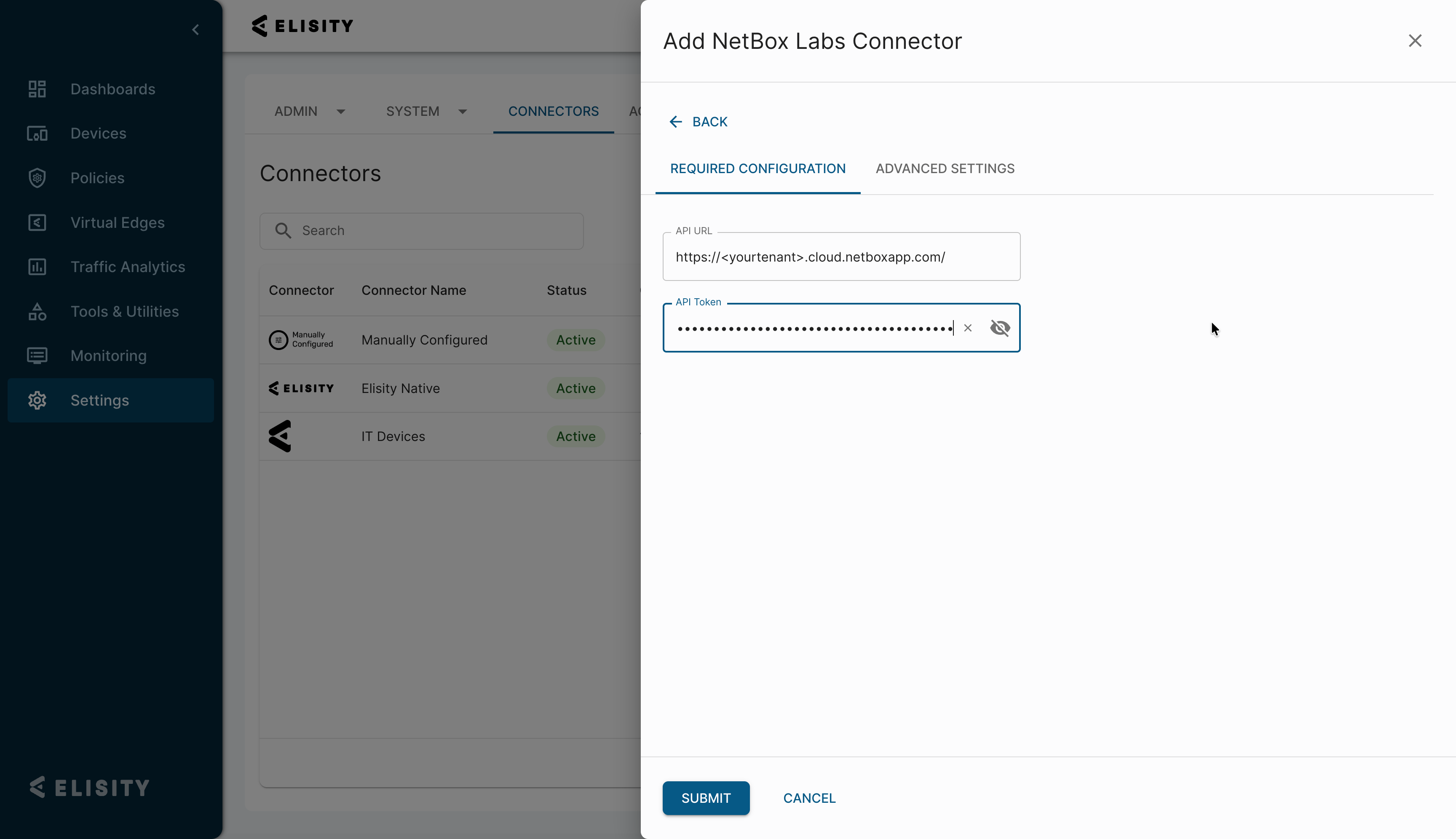This screenshot has width=1456, height=839.
Task: Click the Connector Name column header
Action: click(x=414, y=291)
